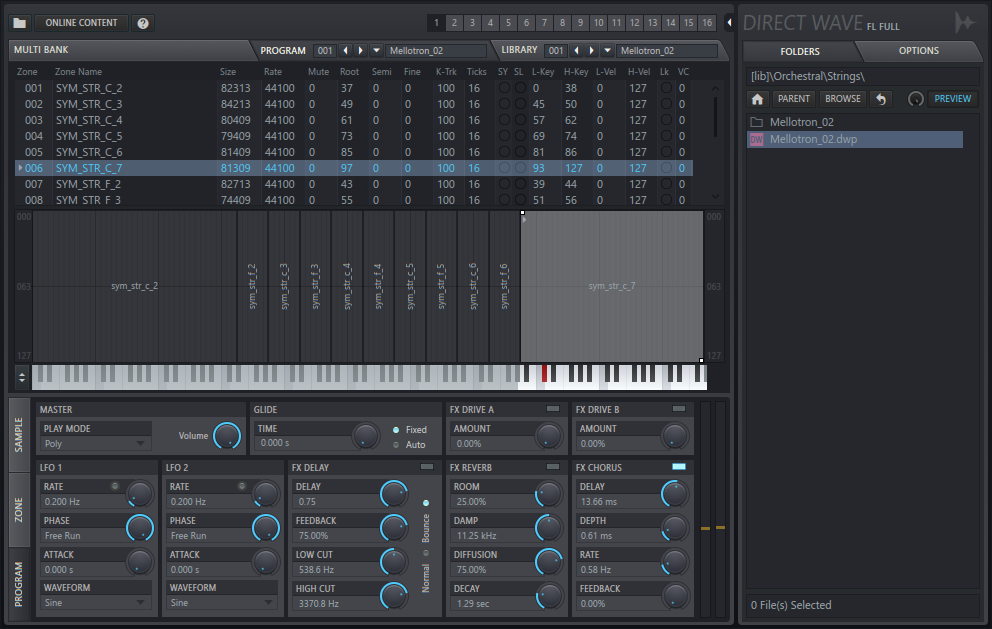Click the Direct Wave logo icon
Viewport: 992px width, 629px height.
pos(964,22)
